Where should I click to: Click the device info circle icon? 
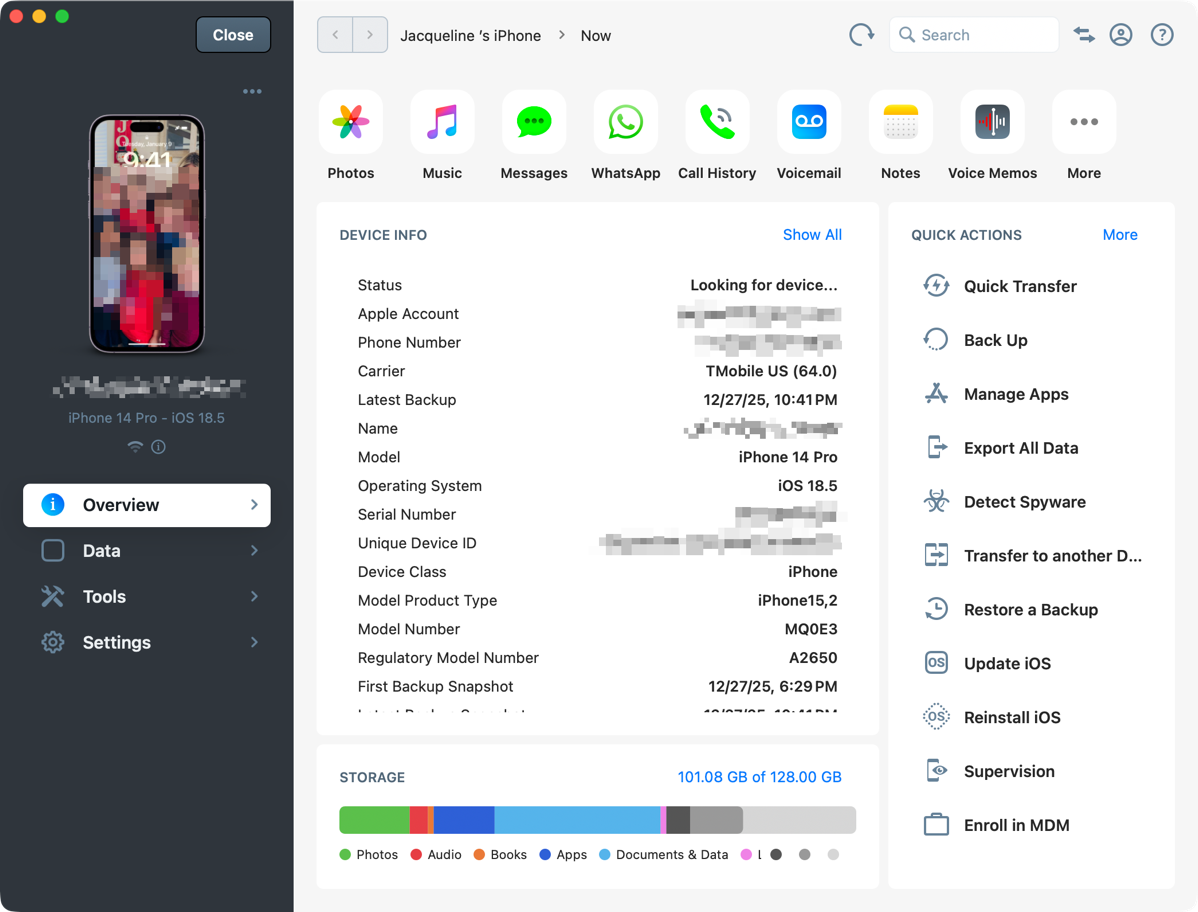158,447
